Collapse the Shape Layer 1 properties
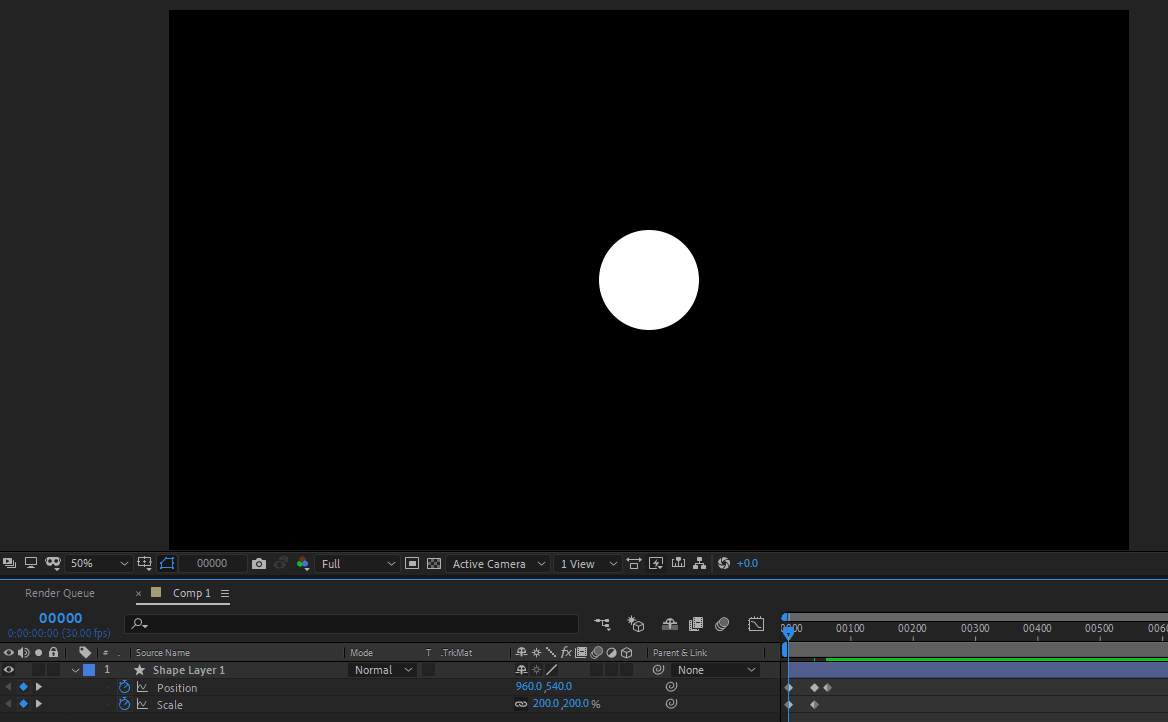The image size is (1168, 722). click(75, 671)
